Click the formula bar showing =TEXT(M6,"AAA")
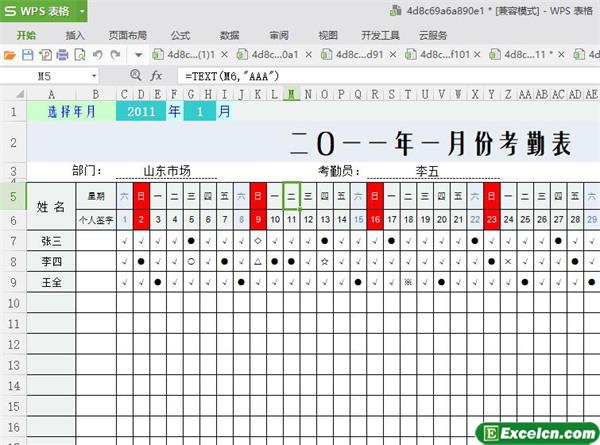 388,76
